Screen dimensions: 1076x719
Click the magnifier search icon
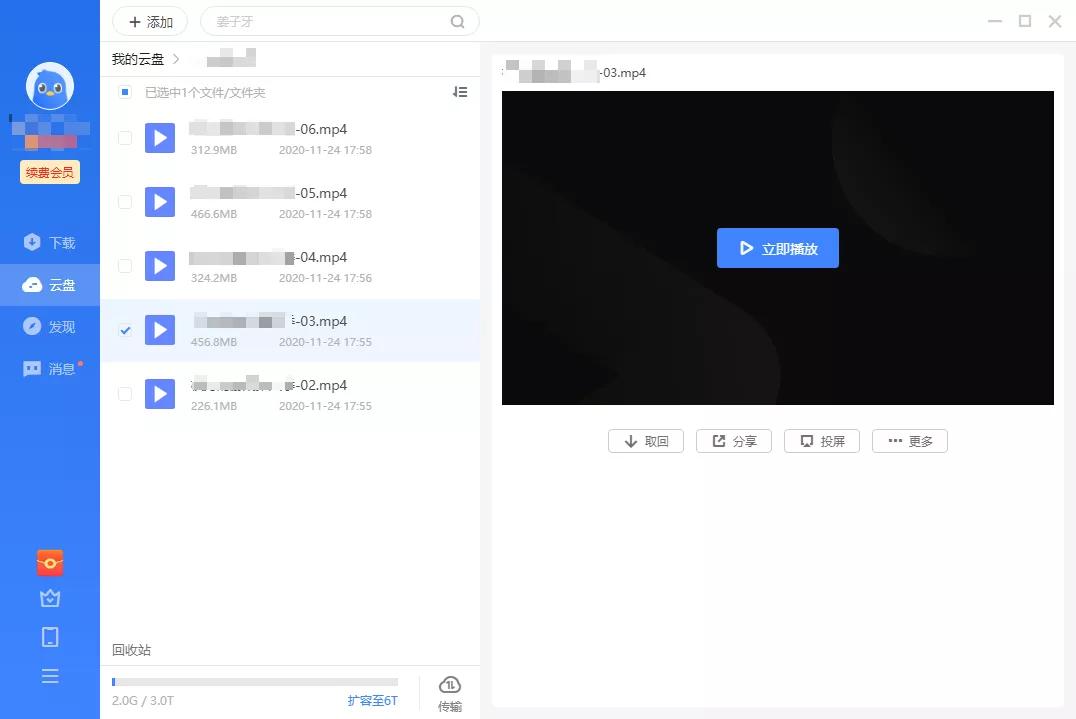(x=457, y=22)
